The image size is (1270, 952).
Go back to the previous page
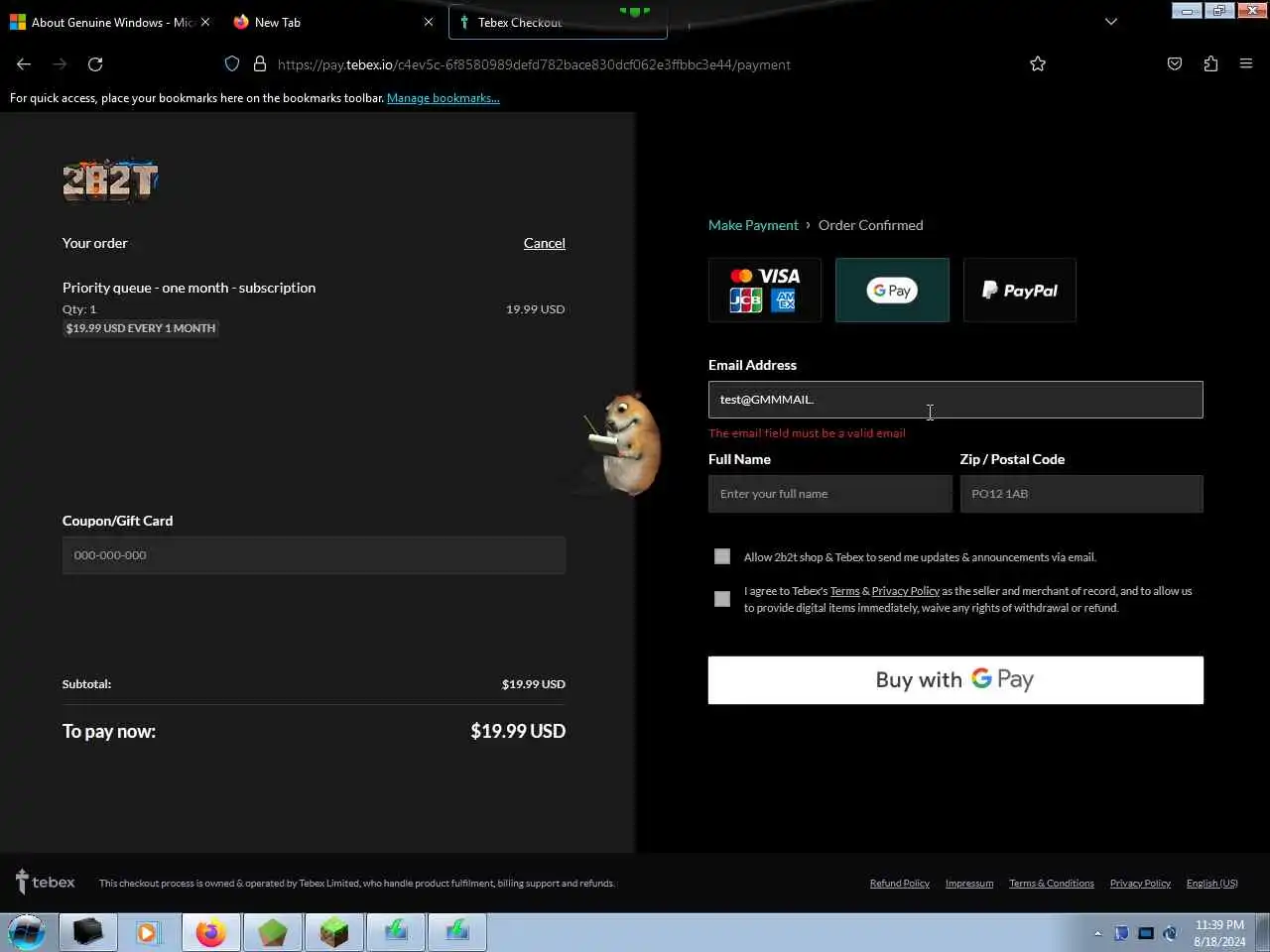tap(24, 63)
